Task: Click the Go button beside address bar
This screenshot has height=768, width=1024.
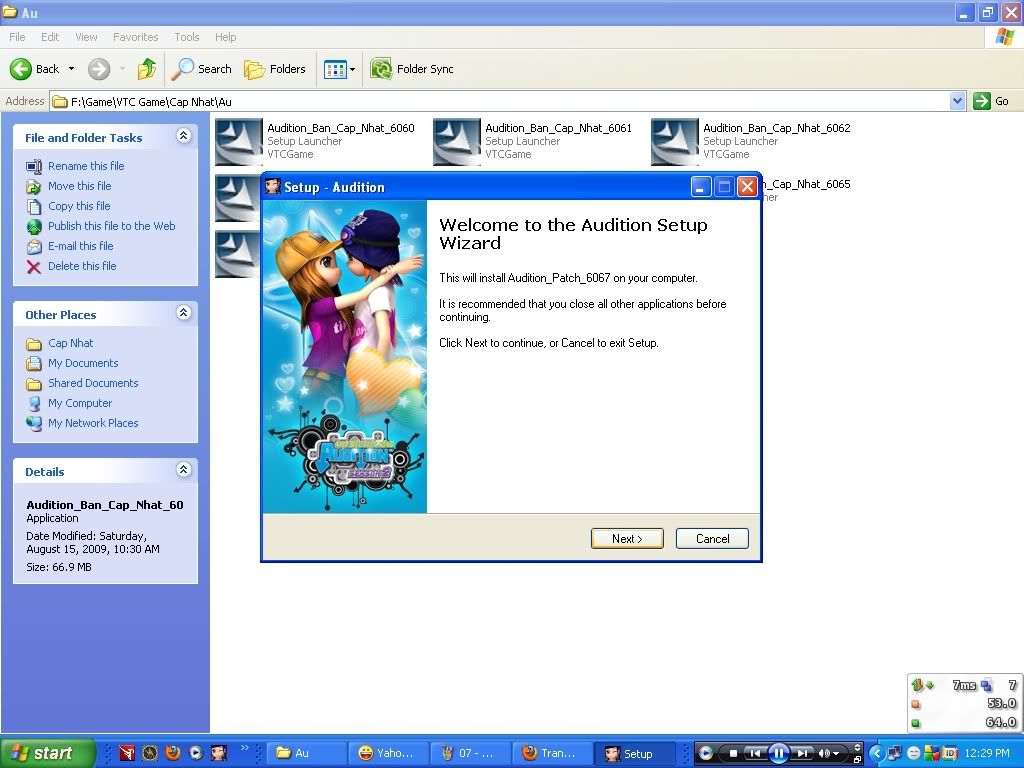Action: (991, 101)
